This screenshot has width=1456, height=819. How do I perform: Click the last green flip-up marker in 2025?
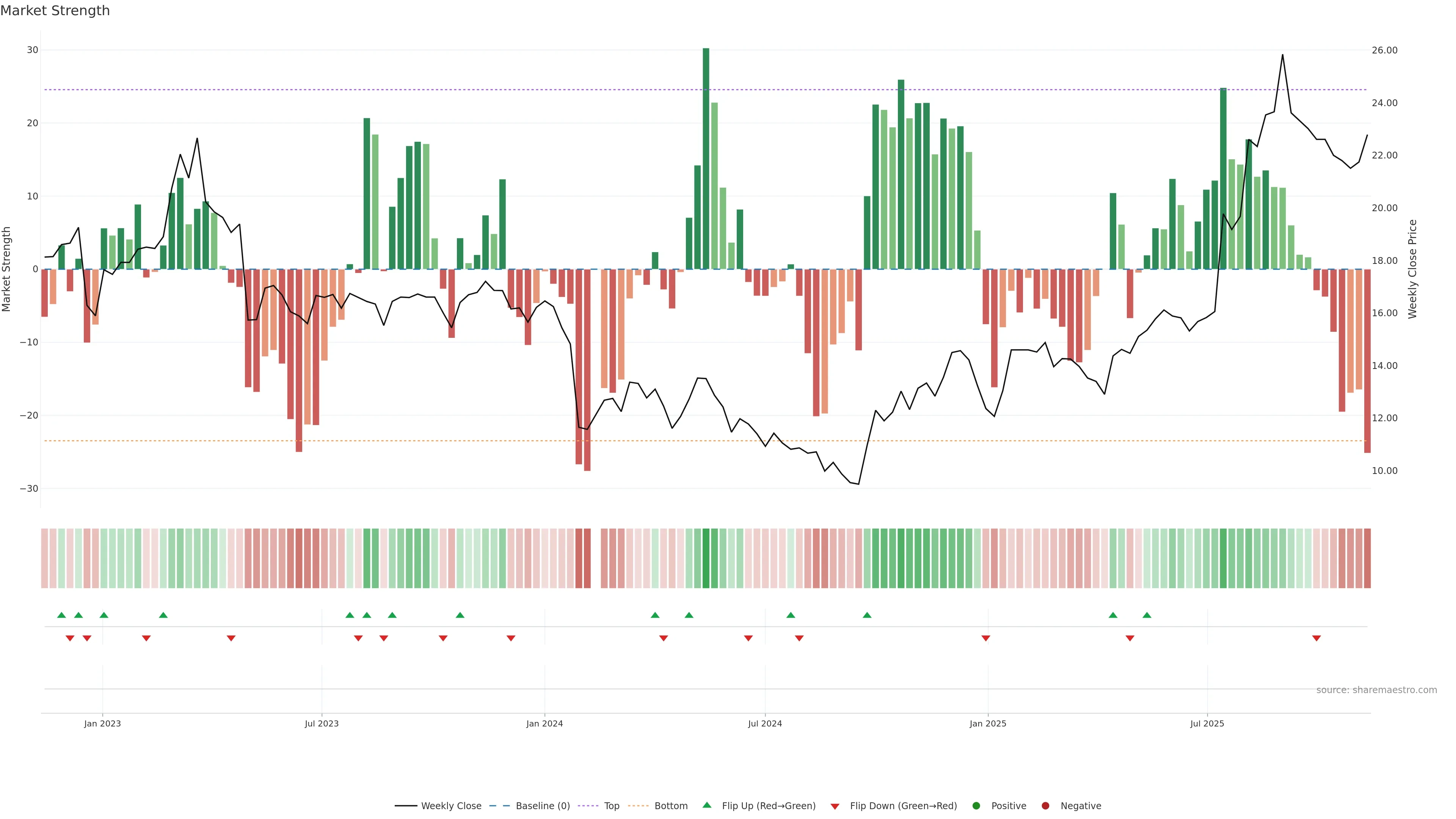tap(1147, 615)
